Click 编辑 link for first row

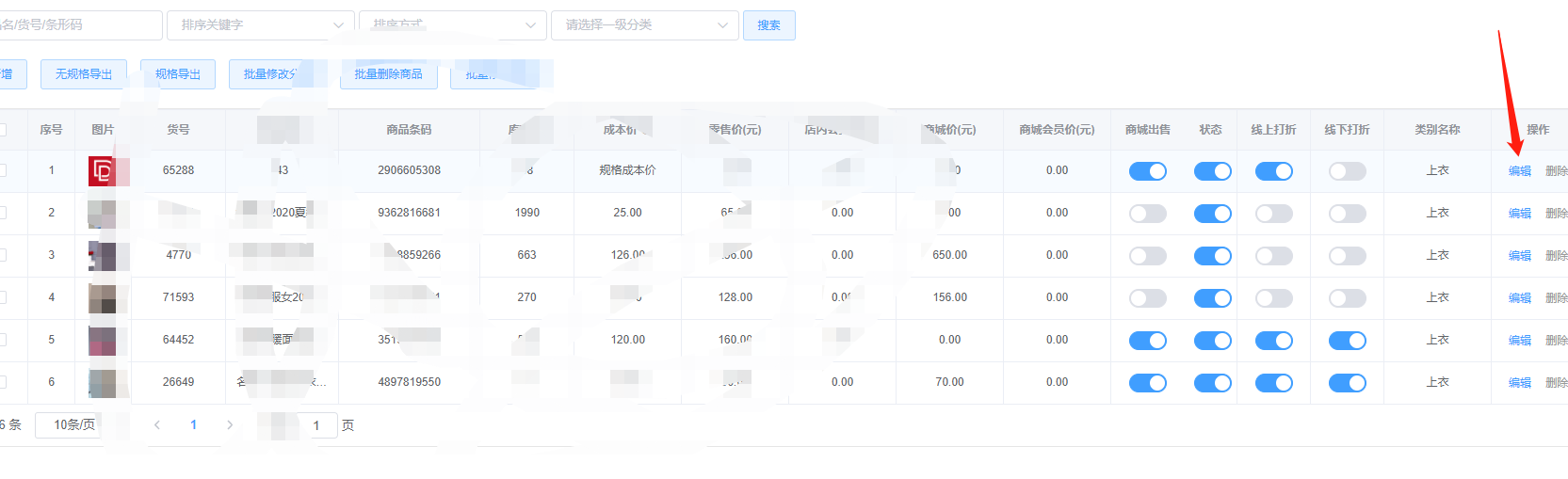click(x=1519, y=171)
